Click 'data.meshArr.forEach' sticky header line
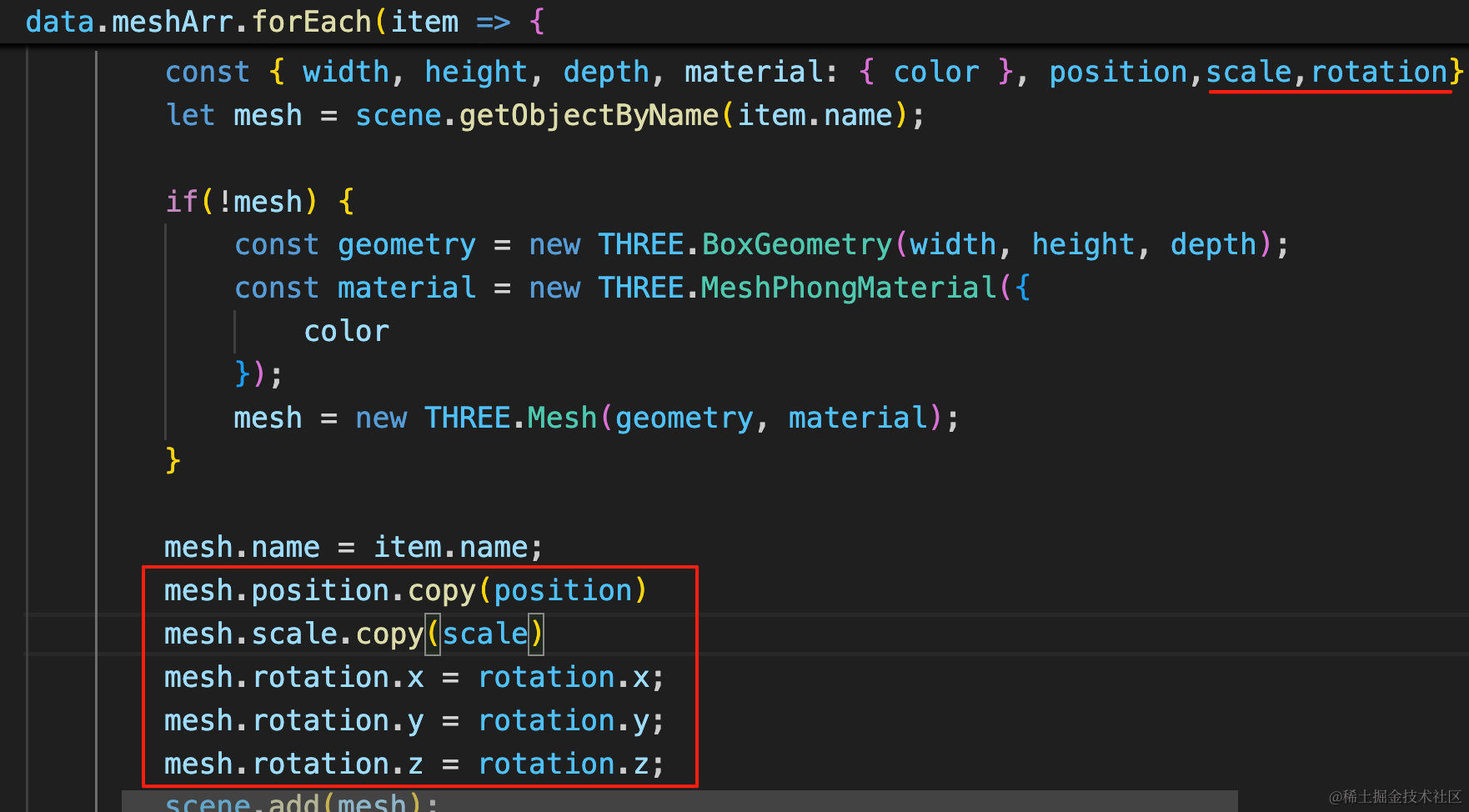Image resolution: width=1469 pixels, height=812 pixels. [x=285, y=22]
